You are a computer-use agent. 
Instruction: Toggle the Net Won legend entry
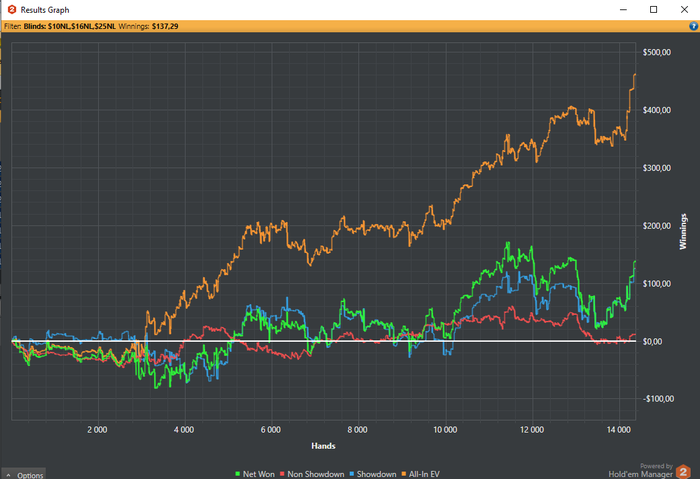(255, 474)
